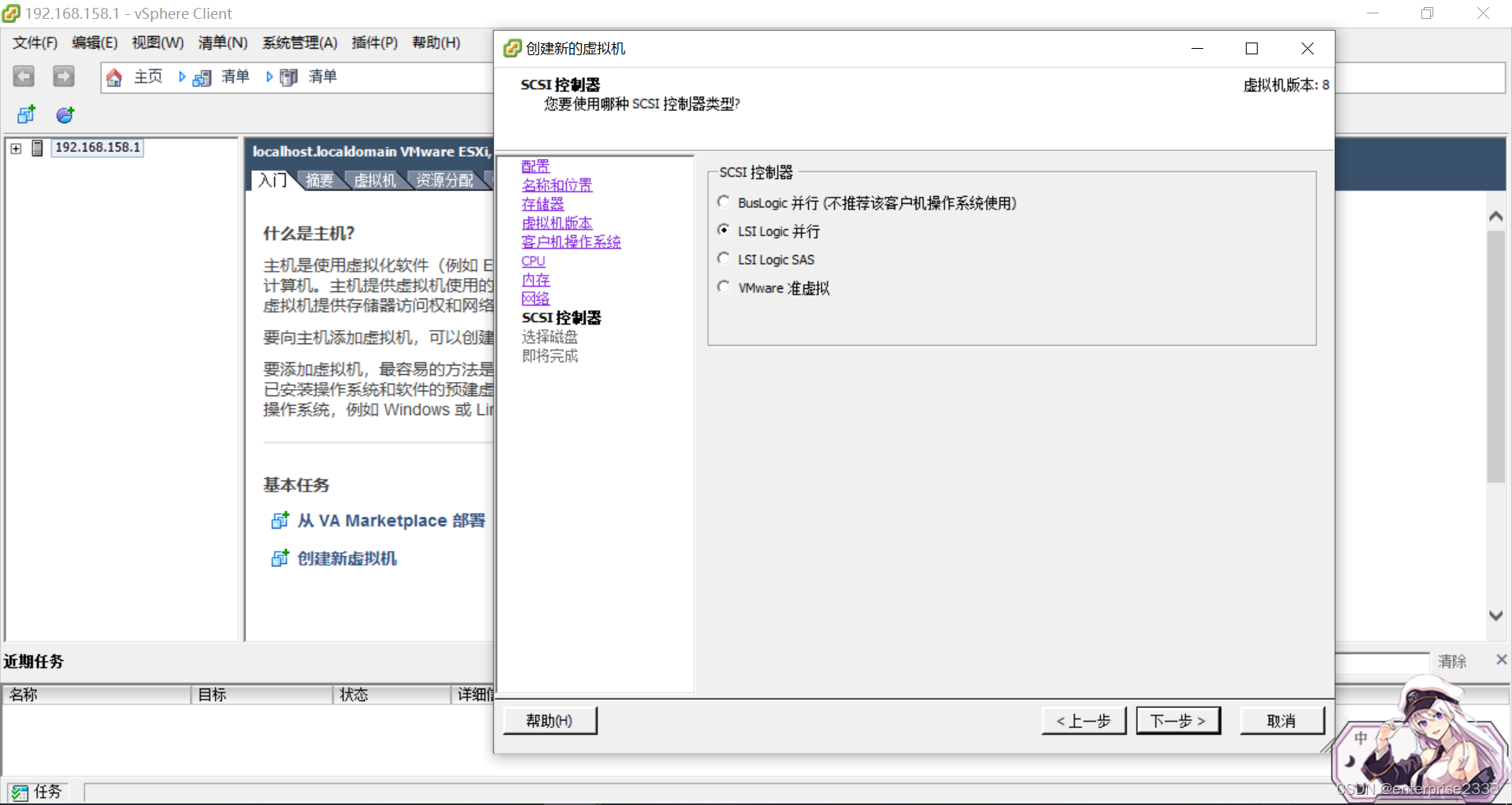Open the 文件(F) menu
The width and height of the screenshot is (1512, 805).
click(35, 43)
